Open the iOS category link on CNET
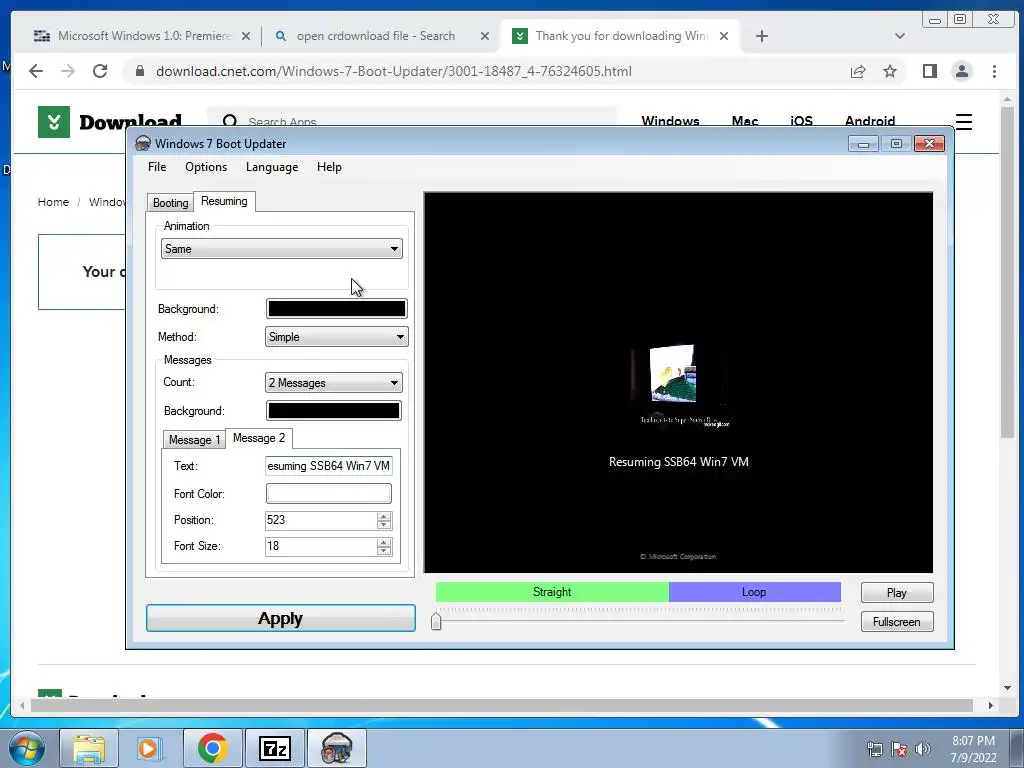This screenshot has height=768, width=1024. (x=801, y=121)
